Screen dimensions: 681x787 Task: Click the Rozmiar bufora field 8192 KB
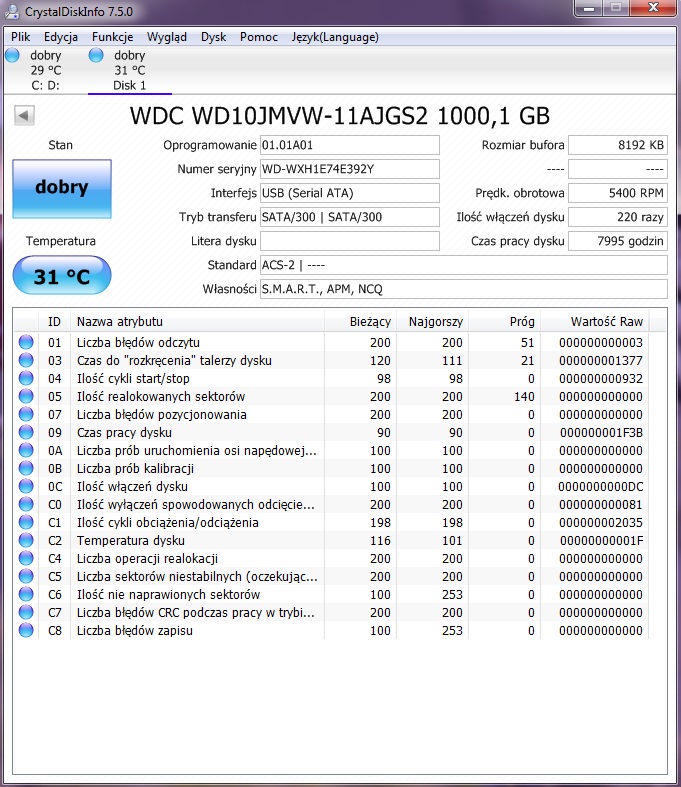click(x=618, y=145)
